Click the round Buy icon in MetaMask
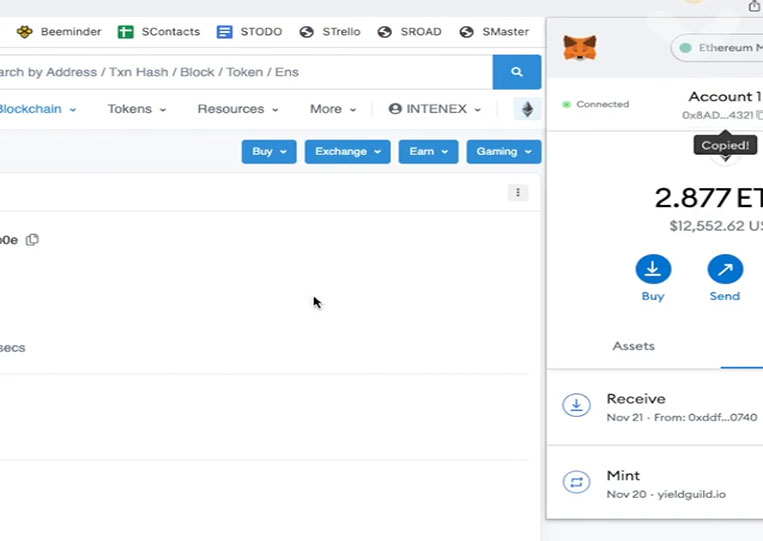 point(653,269)
